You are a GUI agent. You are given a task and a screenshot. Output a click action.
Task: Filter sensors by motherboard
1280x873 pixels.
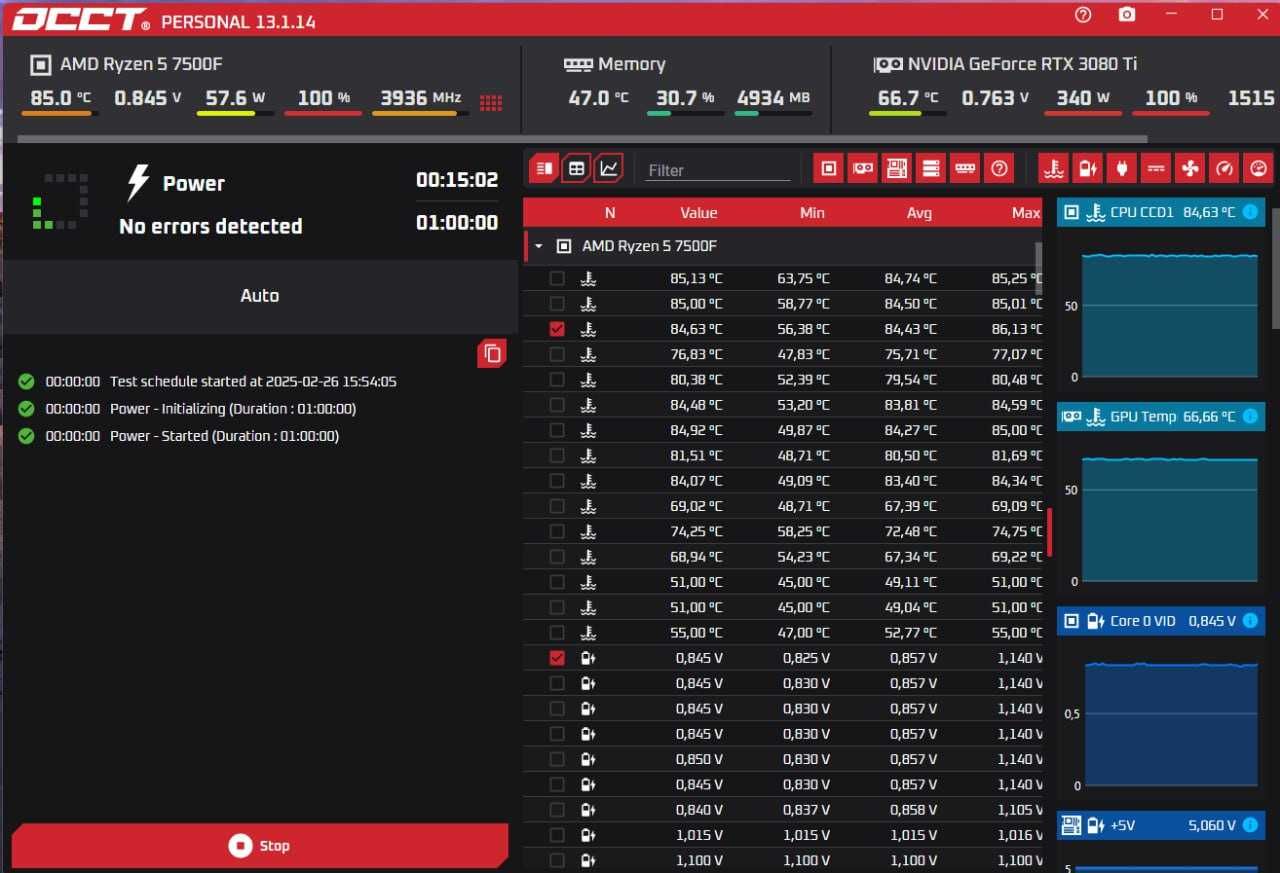[x=896, y=168]
